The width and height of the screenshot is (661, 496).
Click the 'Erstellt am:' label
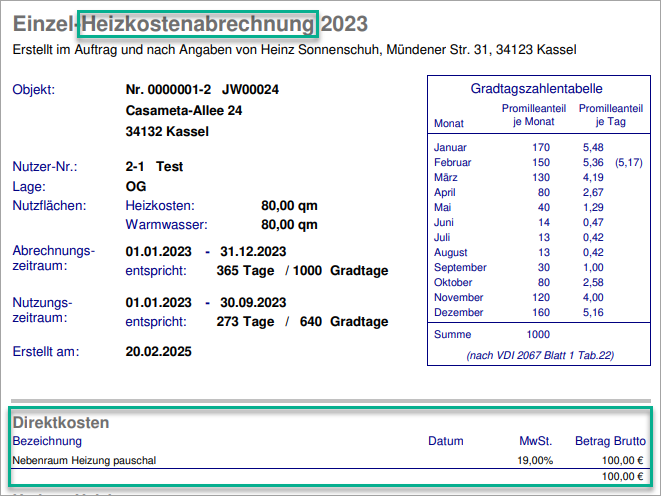(x=46, y=351)
